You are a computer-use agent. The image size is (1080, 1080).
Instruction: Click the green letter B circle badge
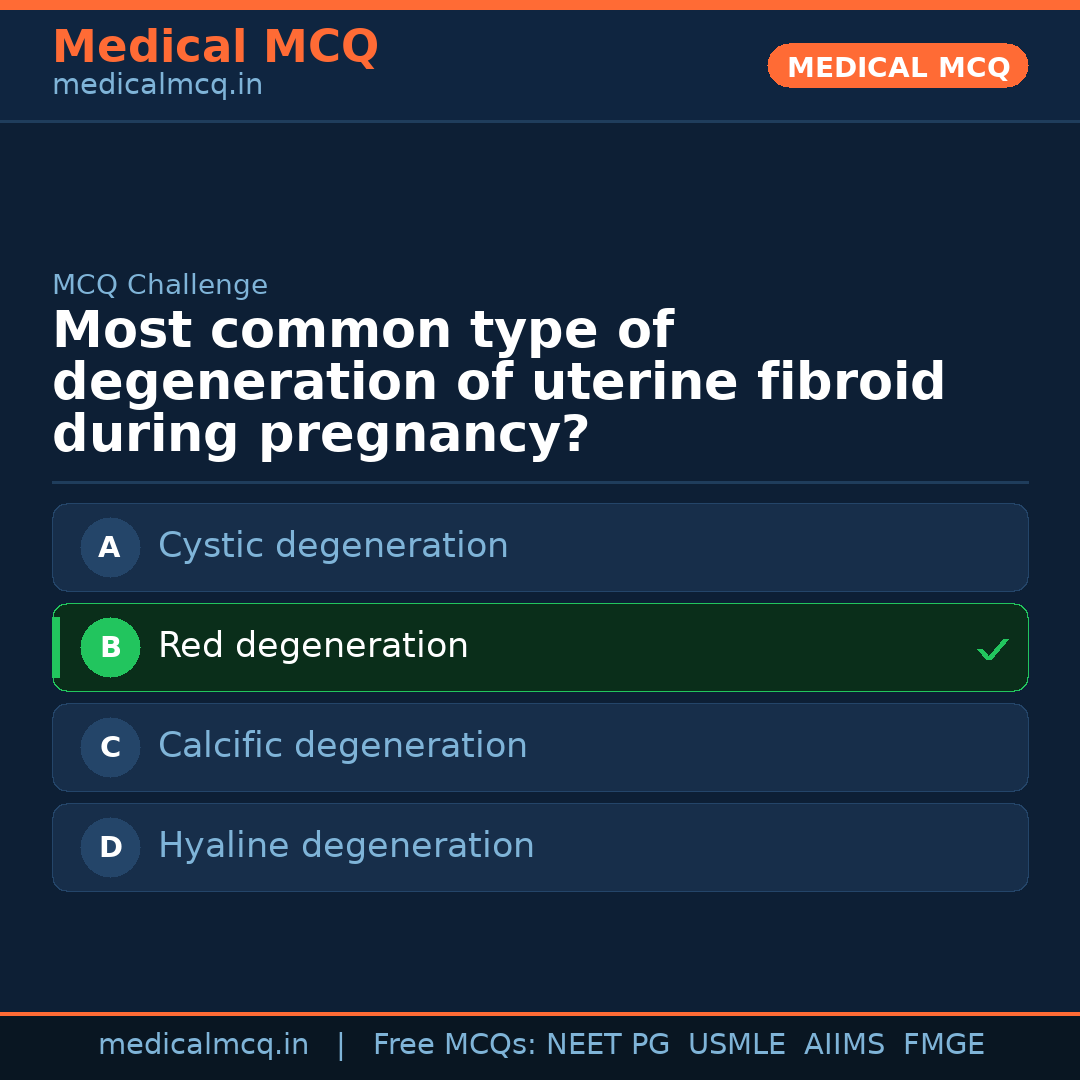[110, 647]
